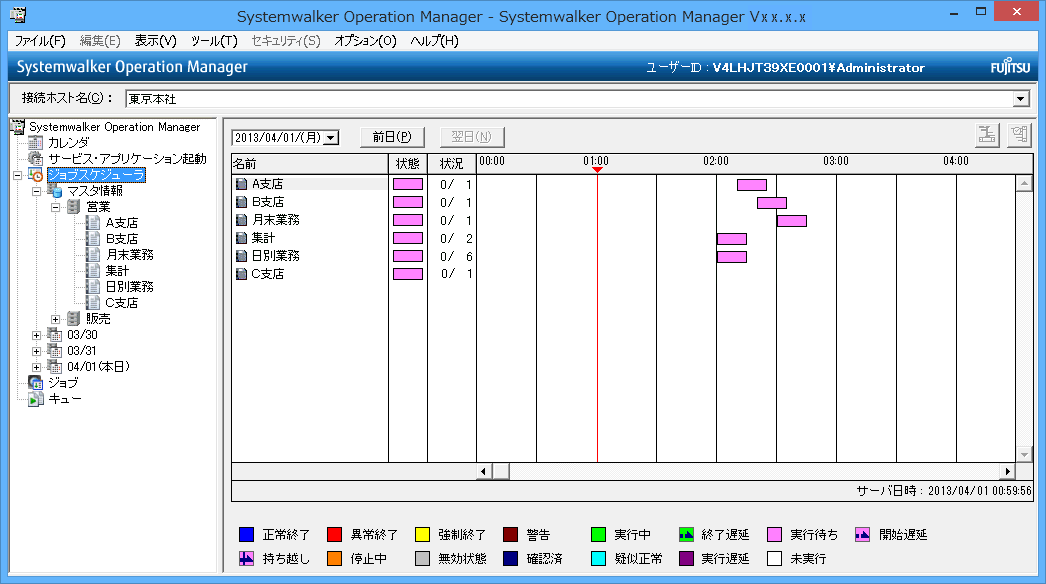Viewport: 1046px width, 584px height.
Task: Click the vertical scrollbar up arrow
Action: (x=1025, y=184)
